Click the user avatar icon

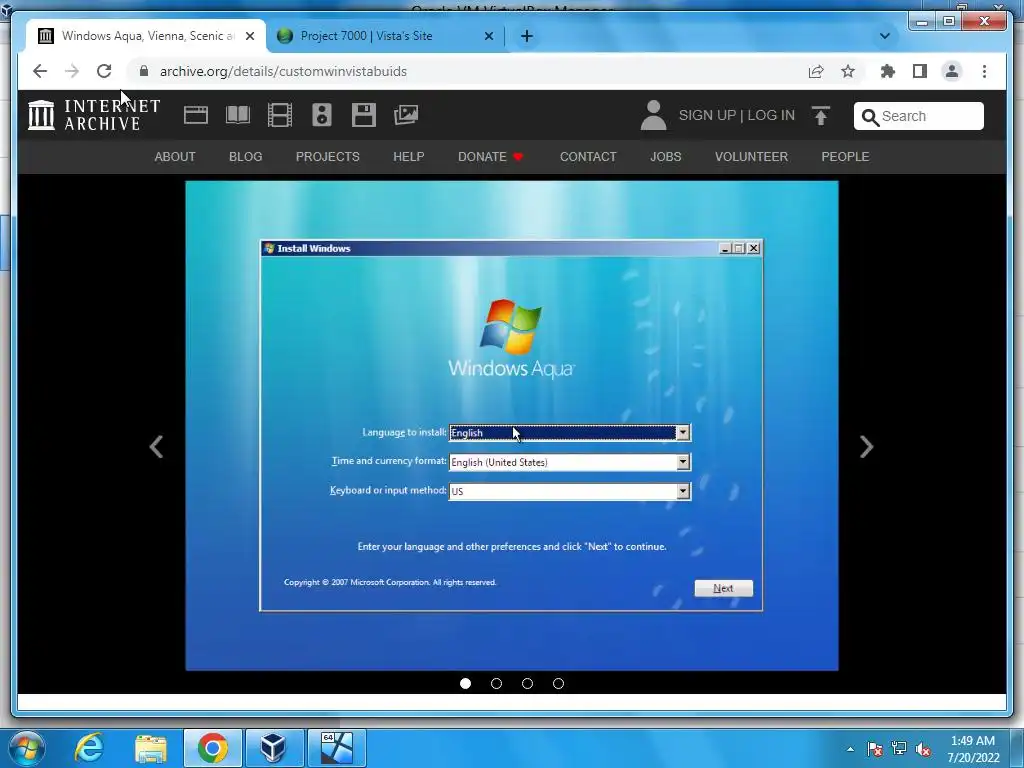653,115
